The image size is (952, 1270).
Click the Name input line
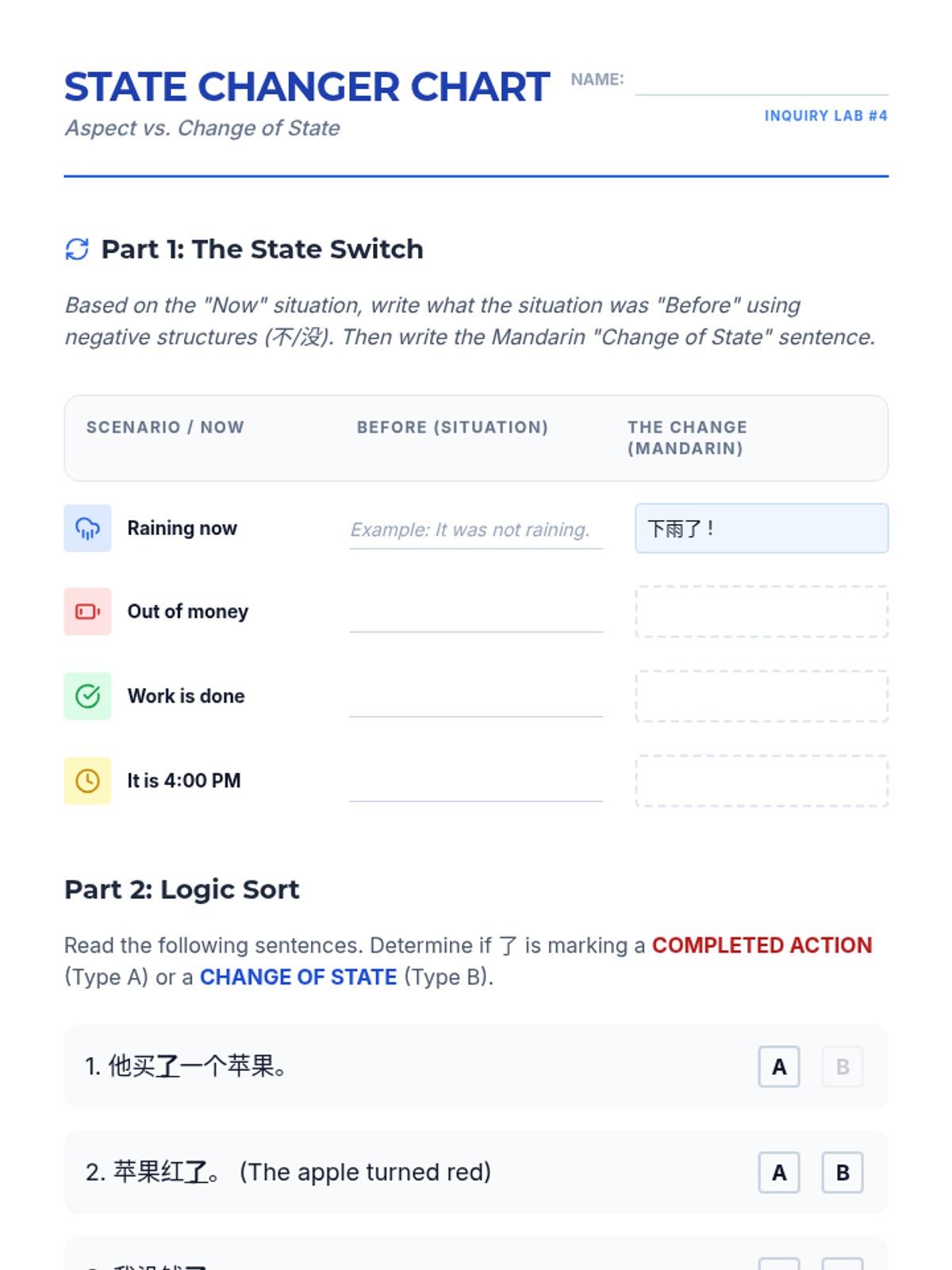pyautogui.click(x=762, y=81)
